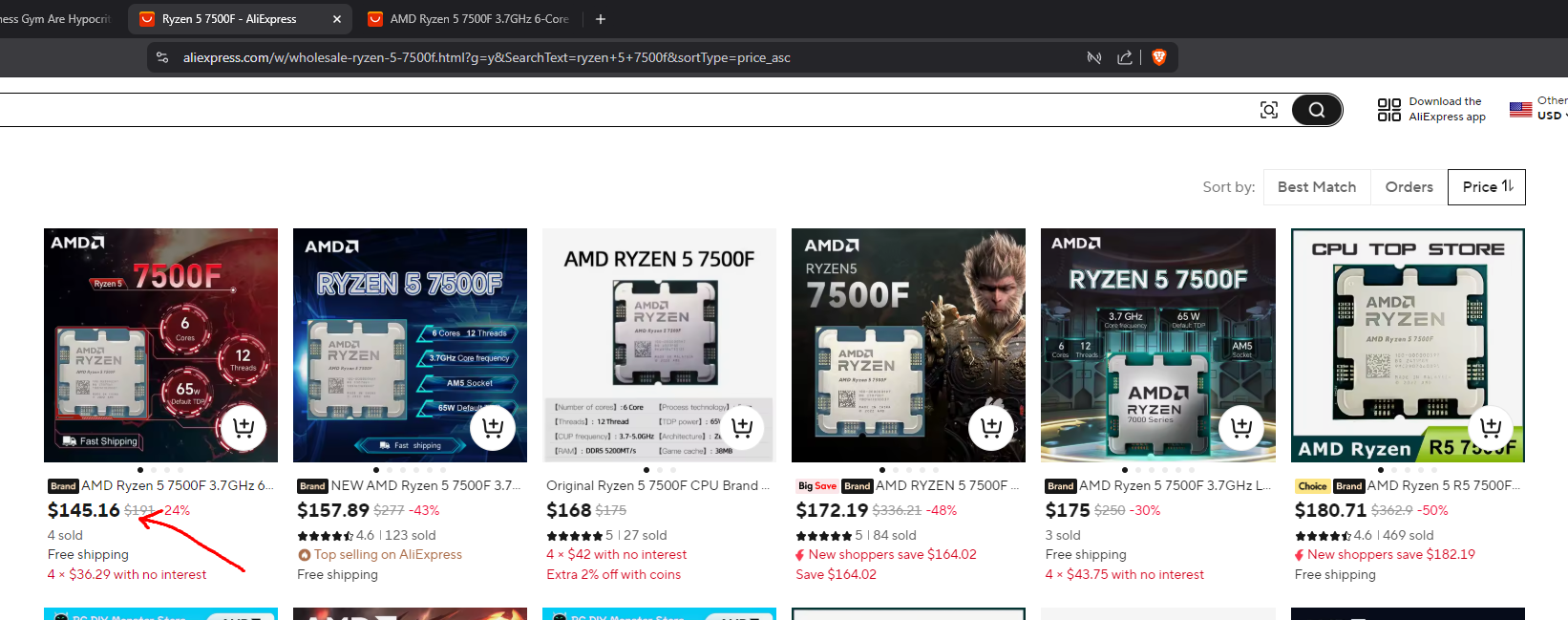Click 4 × $43.75 with no interest
The height and width of the screenshot is (620, 1568).
click(1125, 575)
